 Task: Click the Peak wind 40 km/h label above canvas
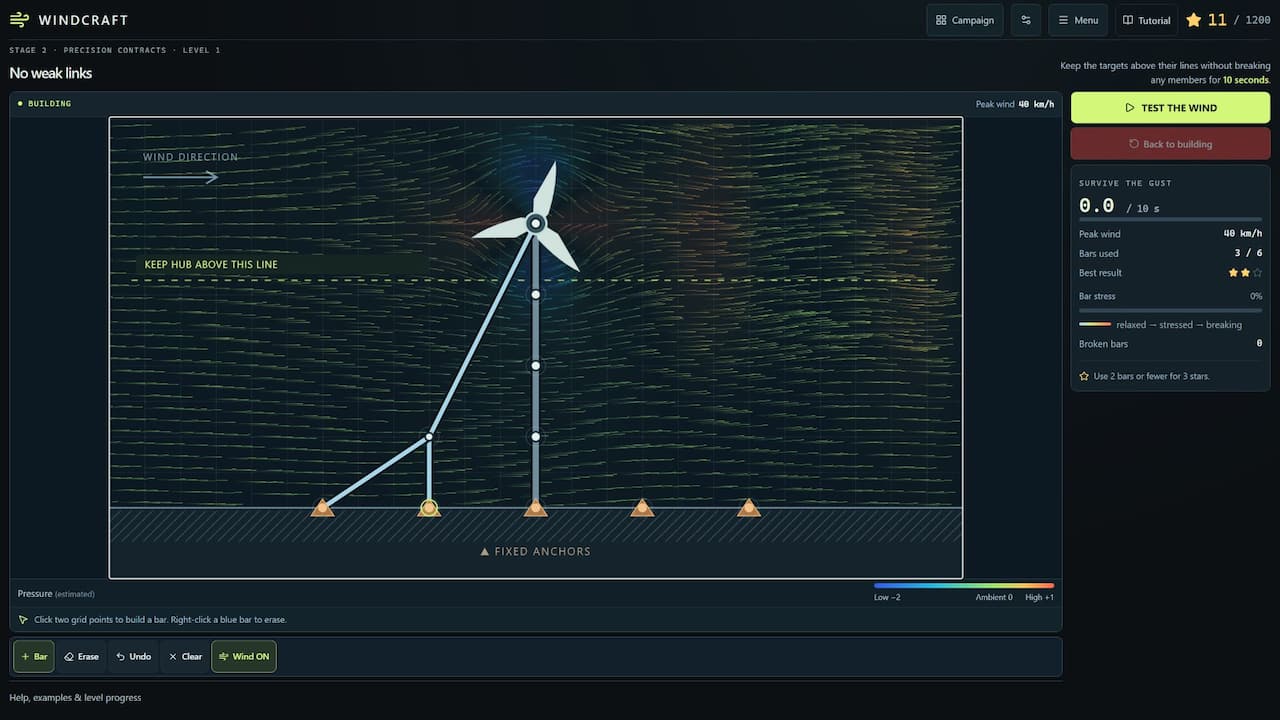click(1015, 104)
